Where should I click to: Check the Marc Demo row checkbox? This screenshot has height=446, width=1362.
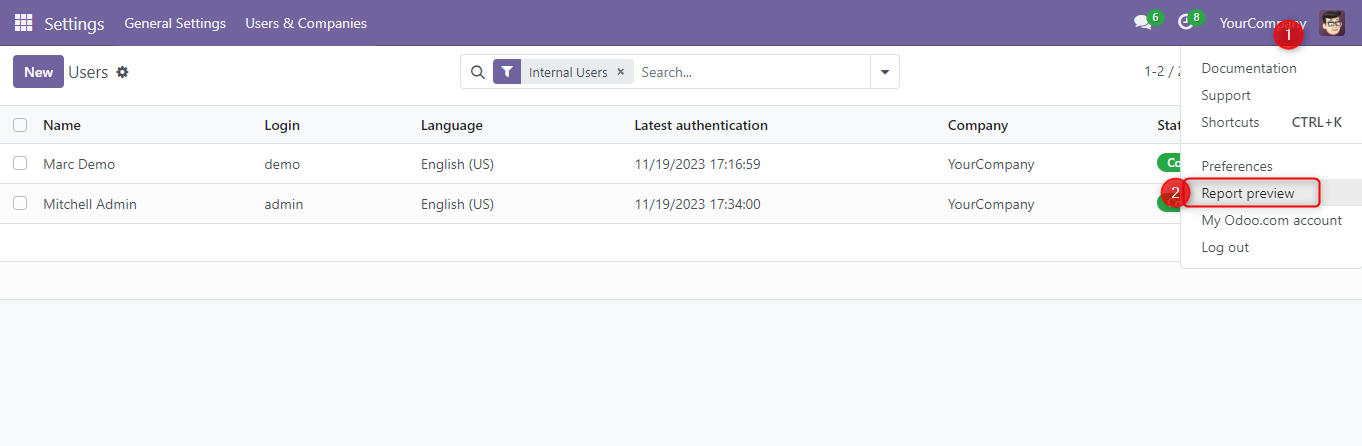20,163
